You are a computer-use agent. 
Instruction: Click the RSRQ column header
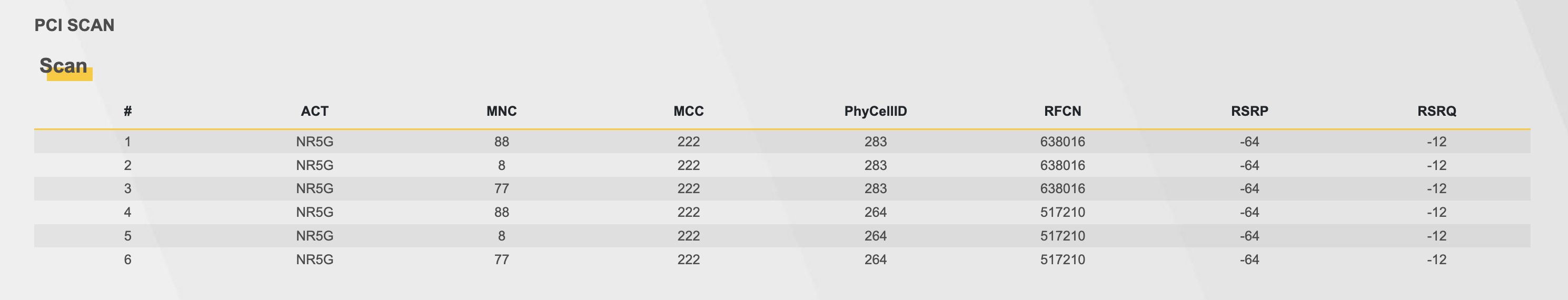[x=1436, y=112]
